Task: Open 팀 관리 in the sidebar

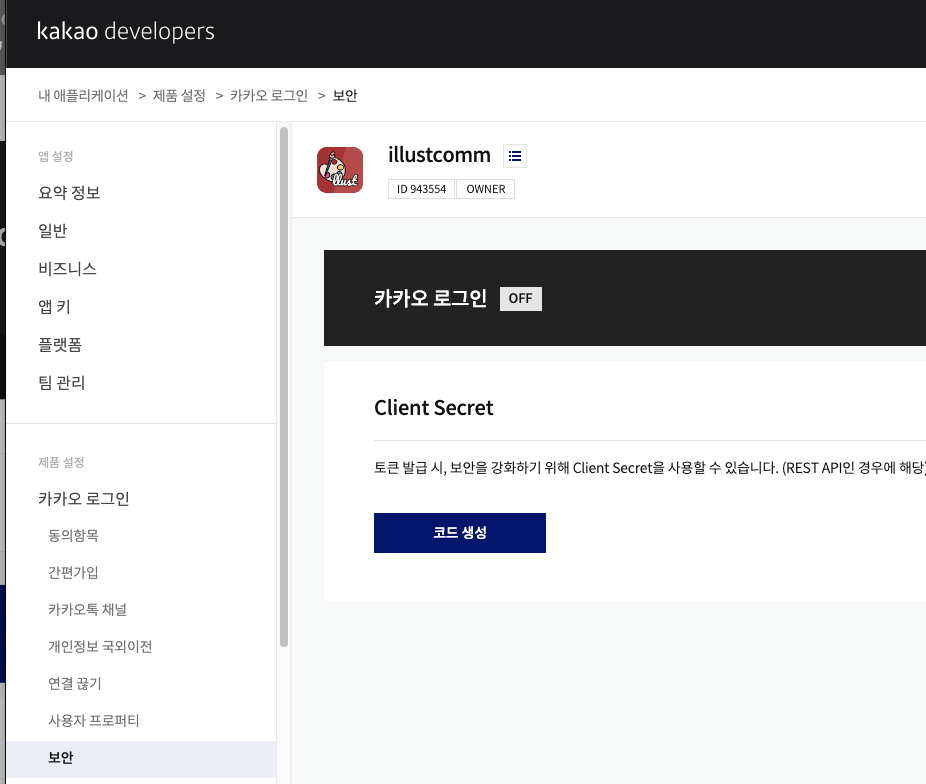Action: pyautogui.click(x=61, y=383)
